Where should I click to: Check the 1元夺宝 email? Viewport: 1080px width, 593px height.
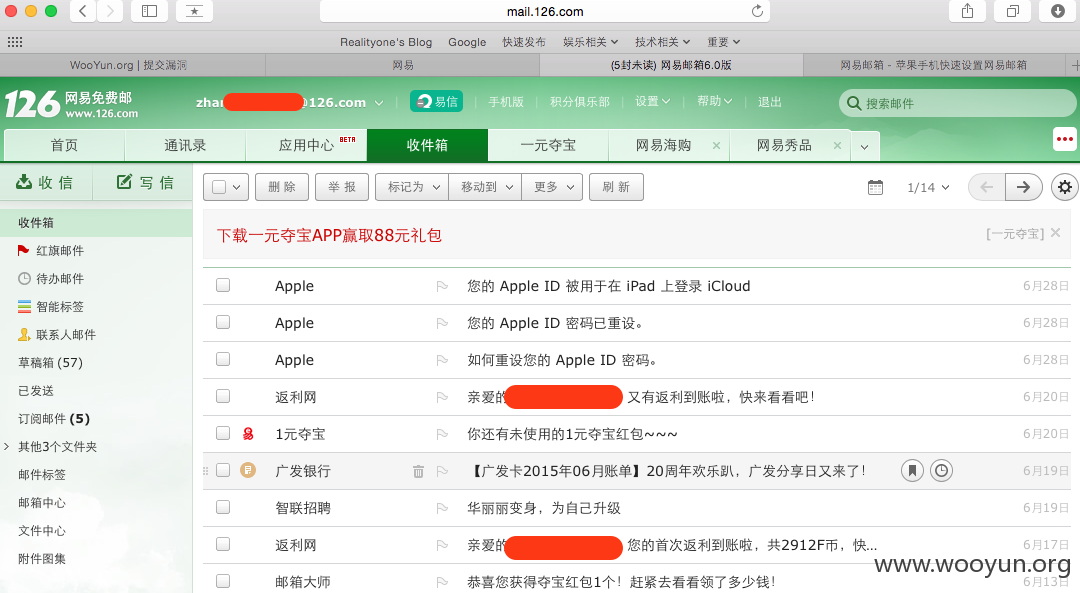[222, 433]
